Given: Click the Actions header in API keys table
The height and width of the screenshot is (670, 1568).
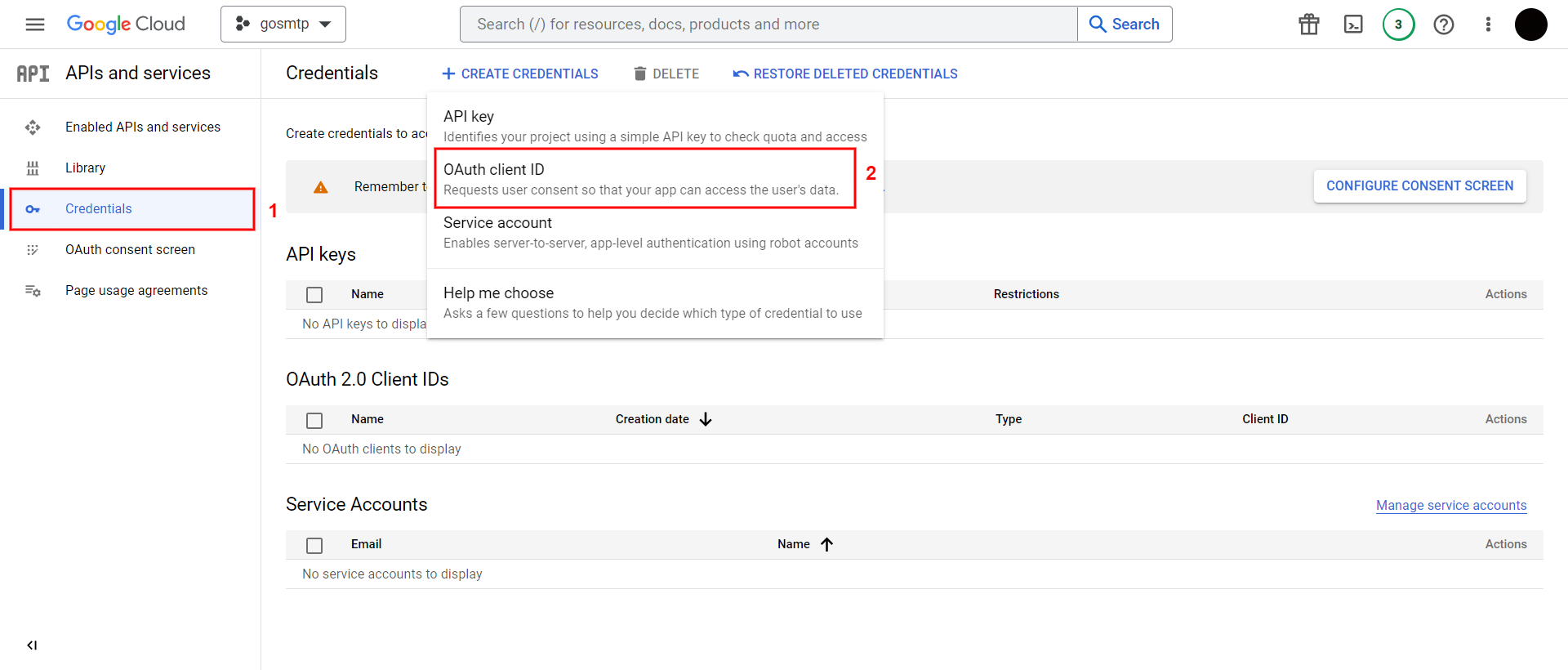Looking at the screenshot, I should pos(1506,294).
